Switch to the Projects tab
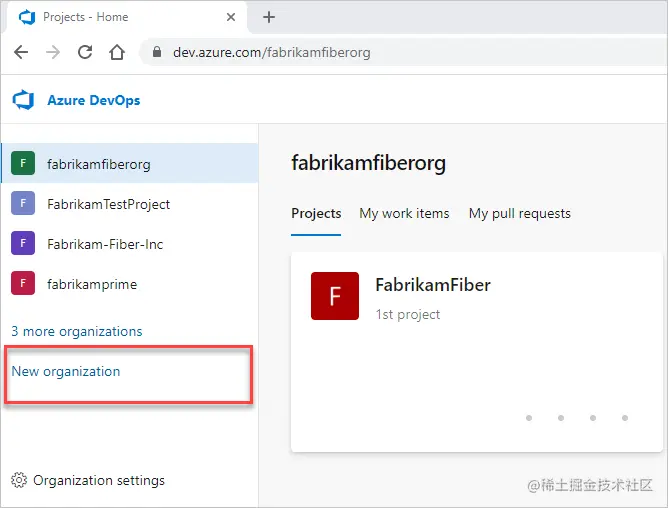 316,213
